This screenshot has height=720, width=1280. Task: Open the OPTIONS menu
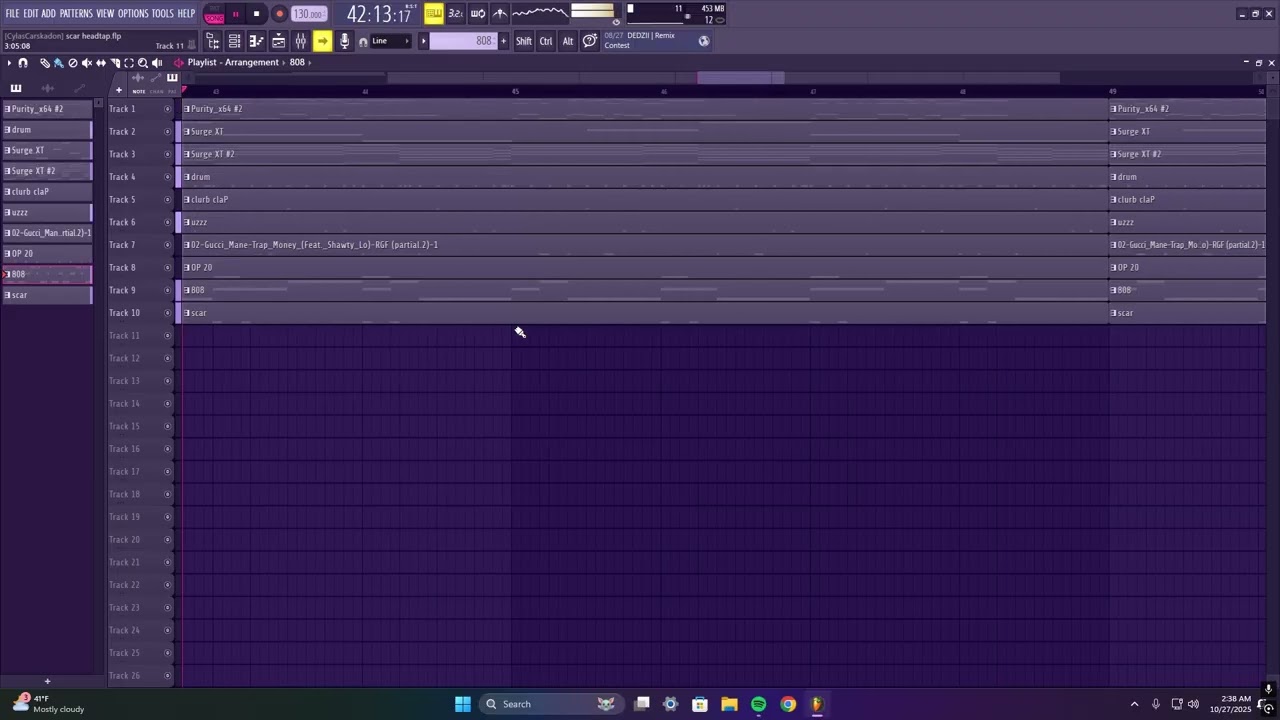click(x=133, y=14)
